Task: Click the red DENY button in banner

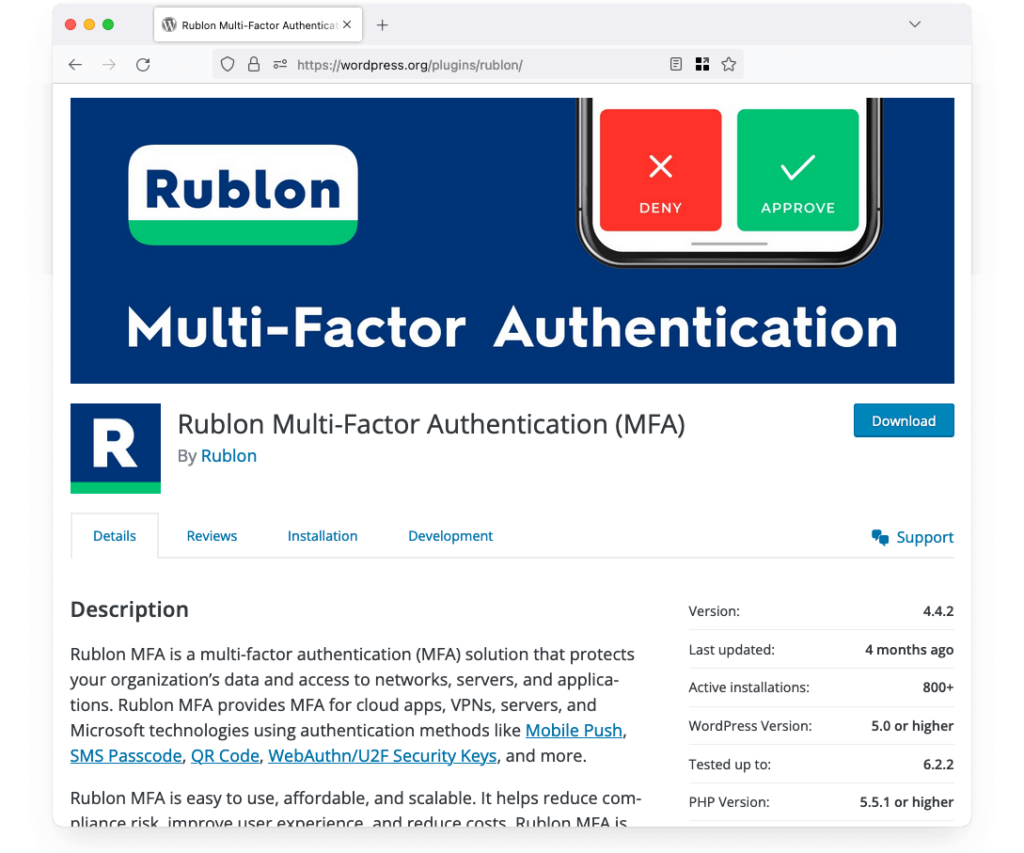Action: 660,170
